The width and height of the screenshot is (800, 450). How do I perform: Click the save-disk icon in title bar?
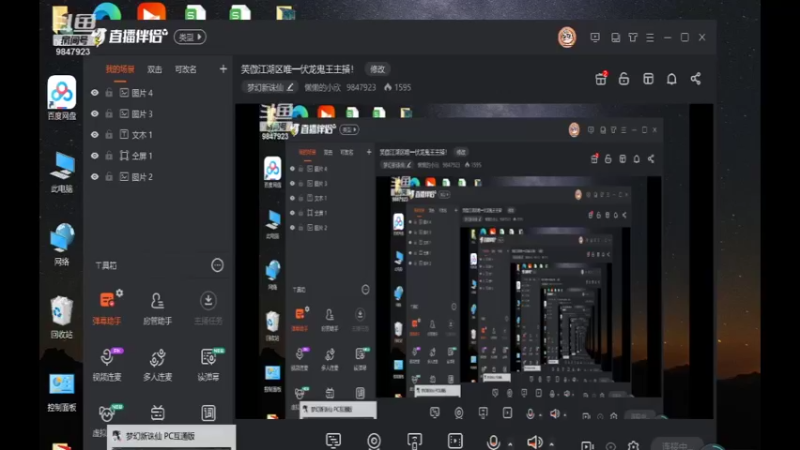(x=615, y=37)
